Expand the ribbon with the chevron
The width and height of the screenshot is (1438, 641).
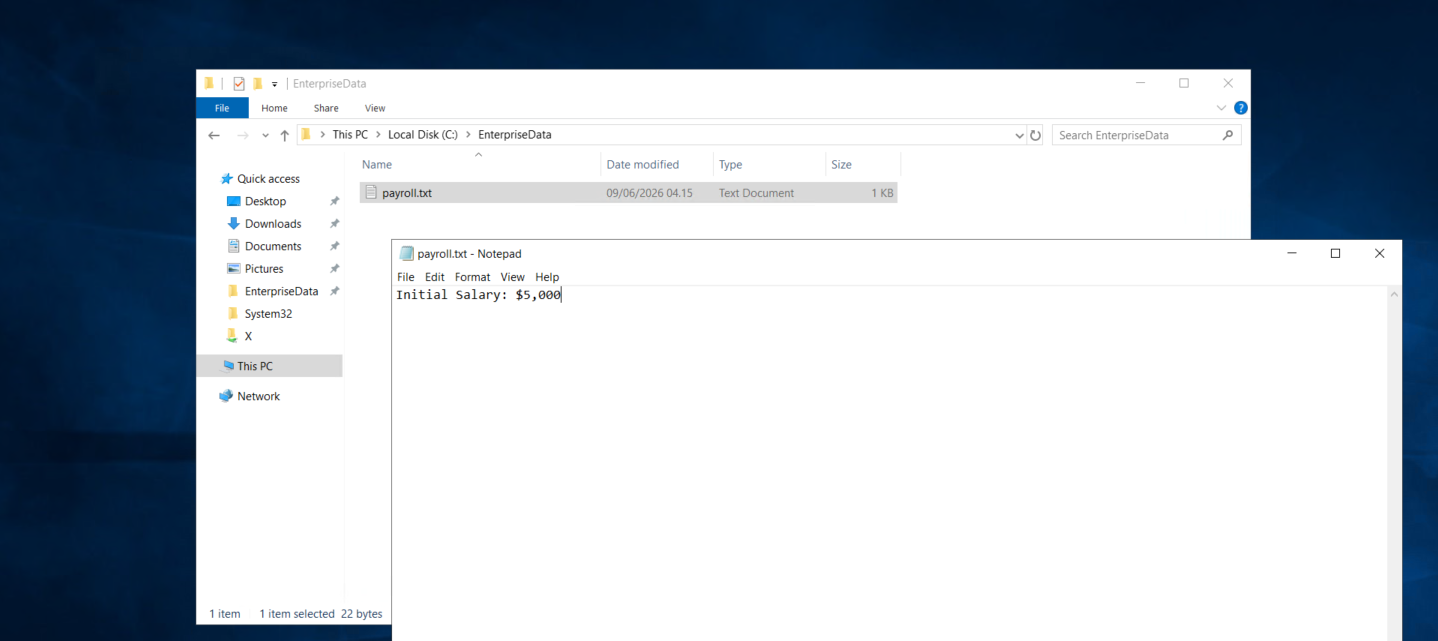(1221, 108)
